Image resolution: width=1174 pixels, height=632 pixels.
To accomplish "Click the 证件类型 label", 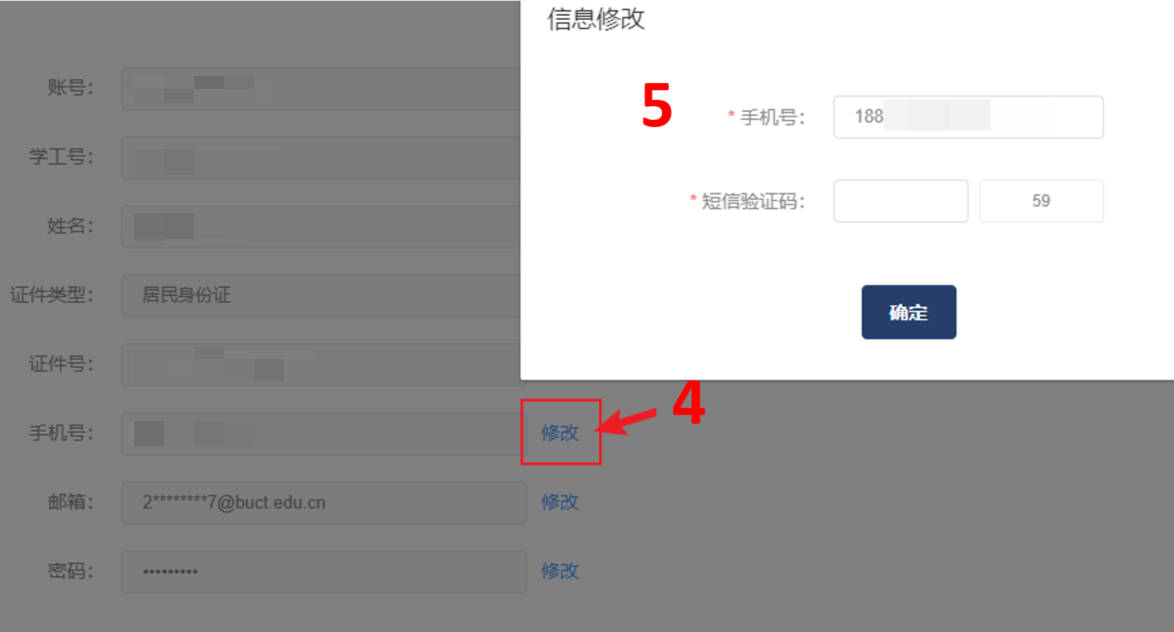I will [52, 295].
